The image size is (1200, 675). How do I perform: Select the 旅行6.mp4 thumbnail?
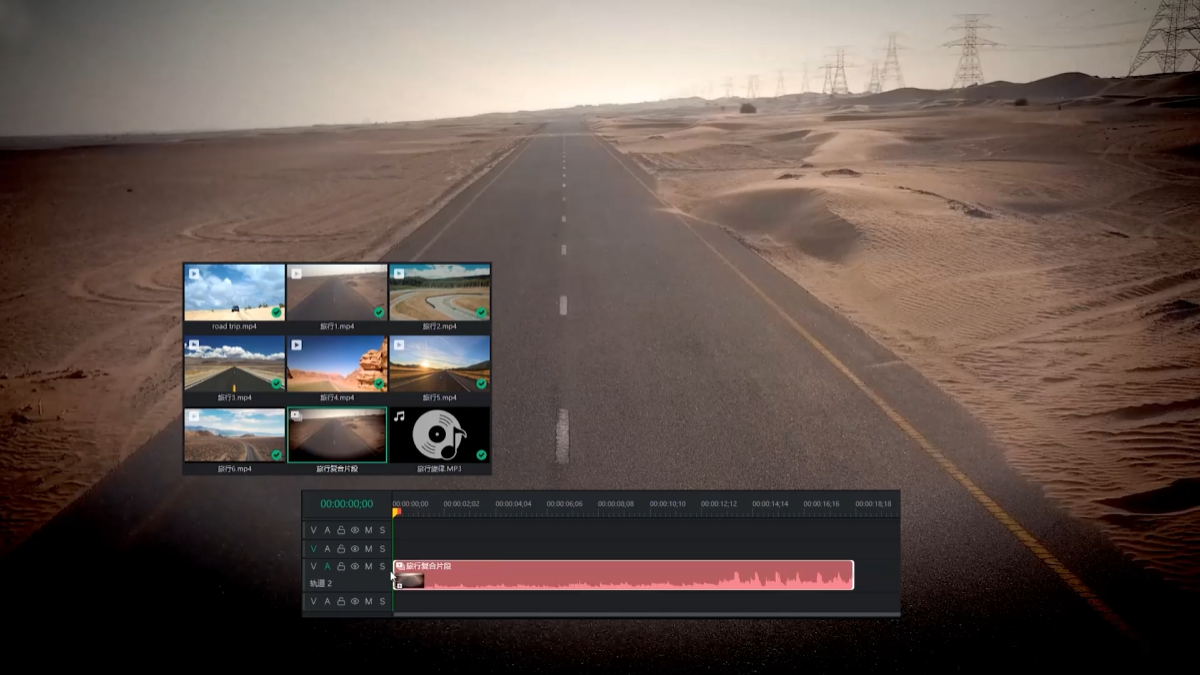234,435
